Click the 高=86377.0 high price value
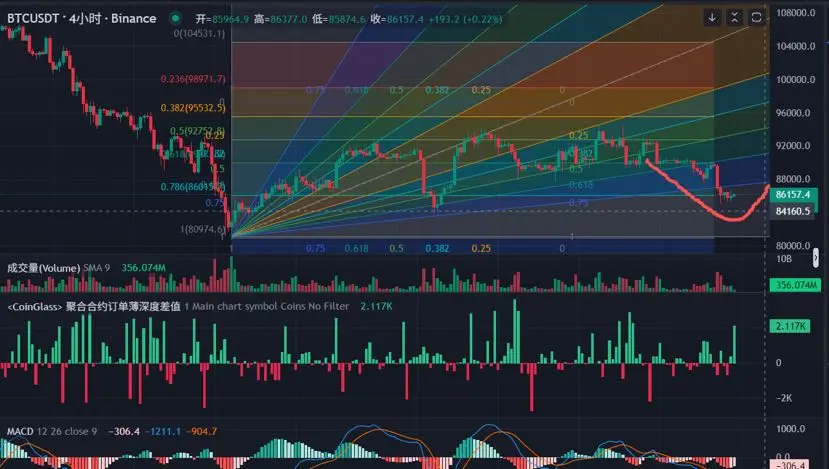Screen dimensions: 829x469 (x=280, y=19)
